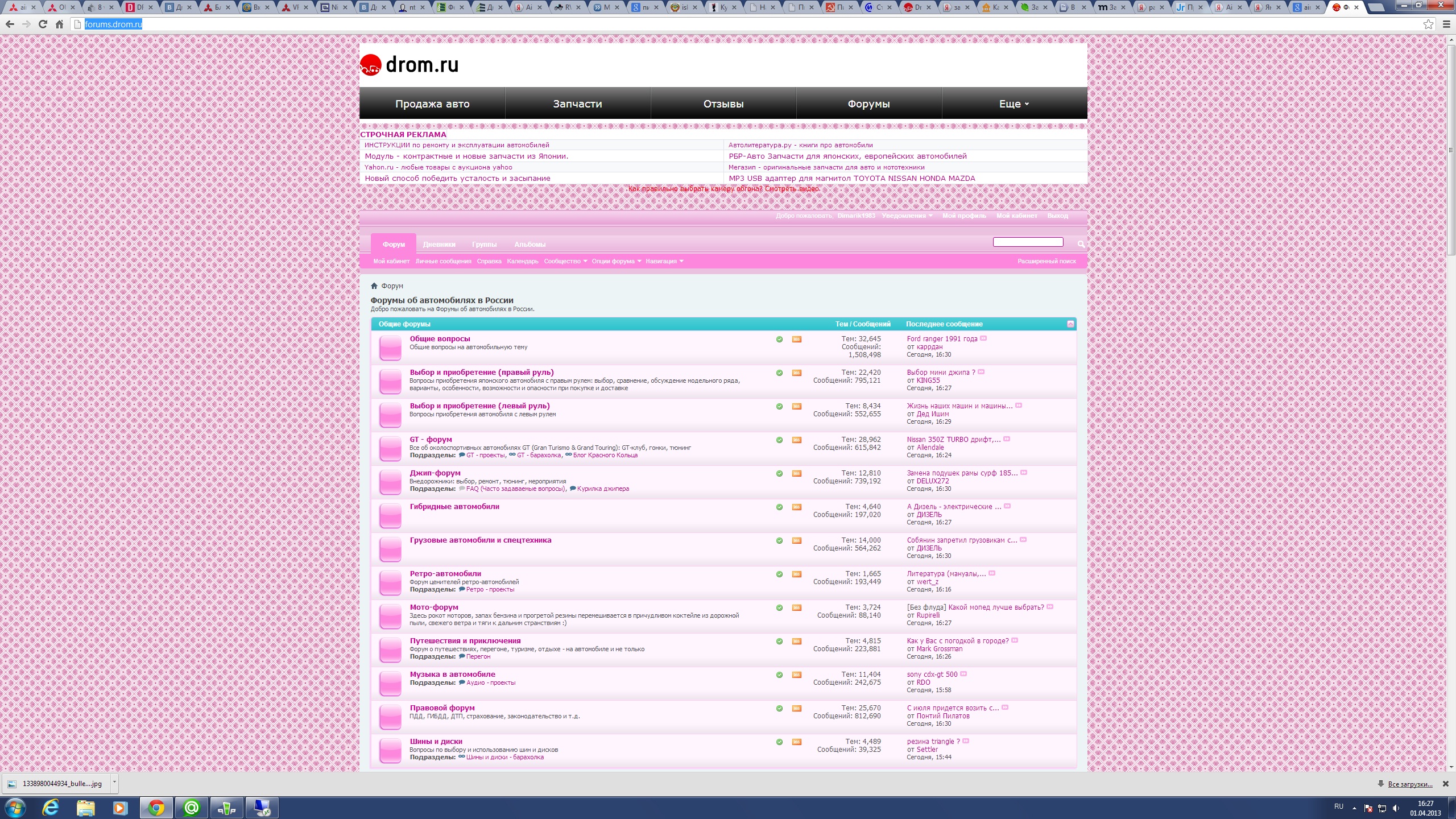
Task: Click the forum search input field
Action: (1028, 243)
